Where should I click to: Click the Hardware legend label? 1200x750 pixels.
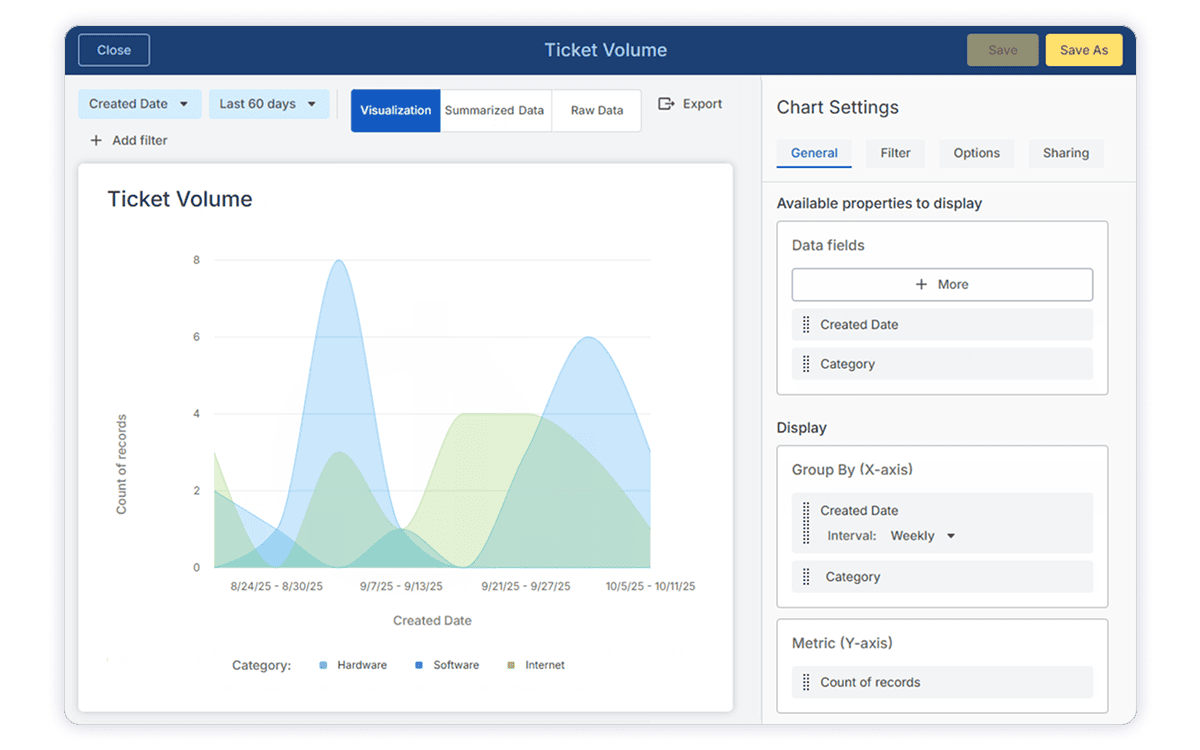click(x=362, y=665)
